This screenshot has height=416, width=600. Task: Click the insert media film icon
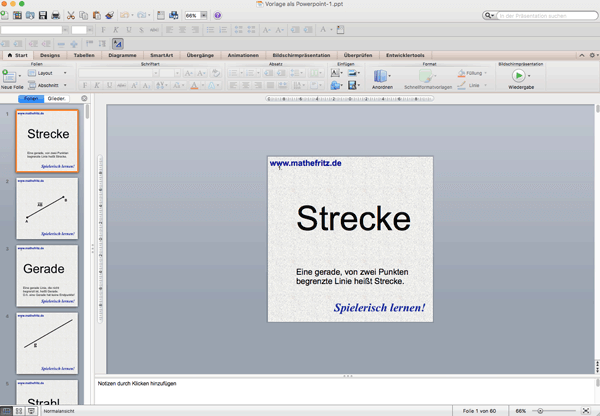click(352, 85)
